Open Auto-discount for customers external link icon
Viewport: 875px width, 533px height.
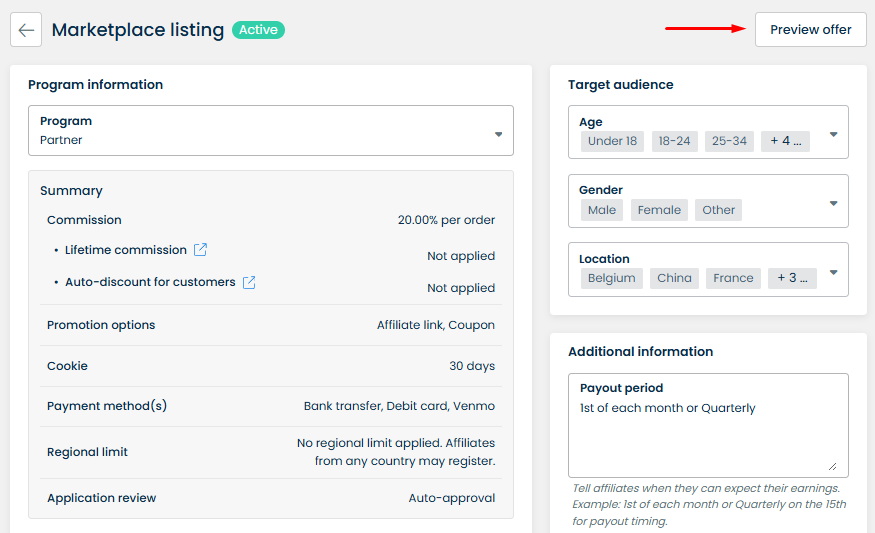pyautogui.click(x=249, y=282)
